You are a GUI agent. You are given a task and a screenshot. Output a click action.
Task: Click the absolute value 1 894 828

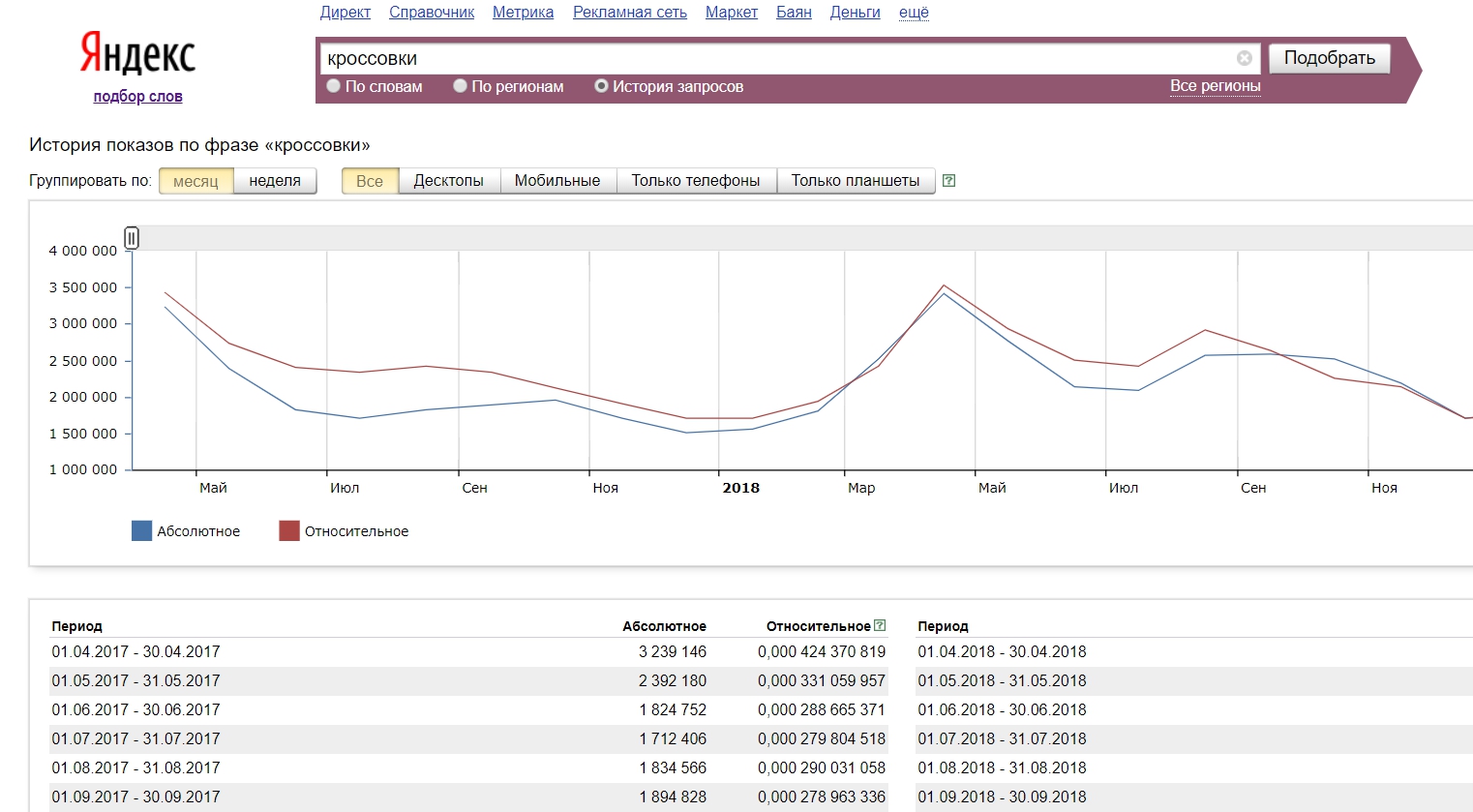[673, 797]
